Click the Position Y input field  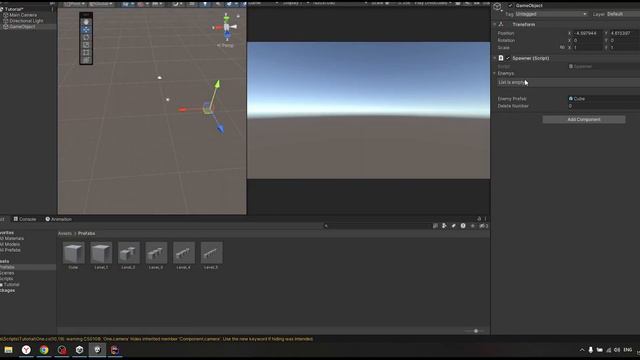click(624, 33)
